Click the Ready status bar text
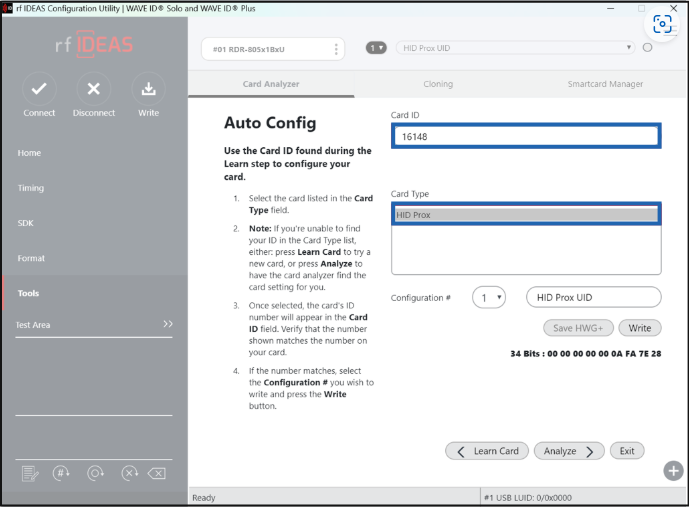 click(x=204, y=498)
